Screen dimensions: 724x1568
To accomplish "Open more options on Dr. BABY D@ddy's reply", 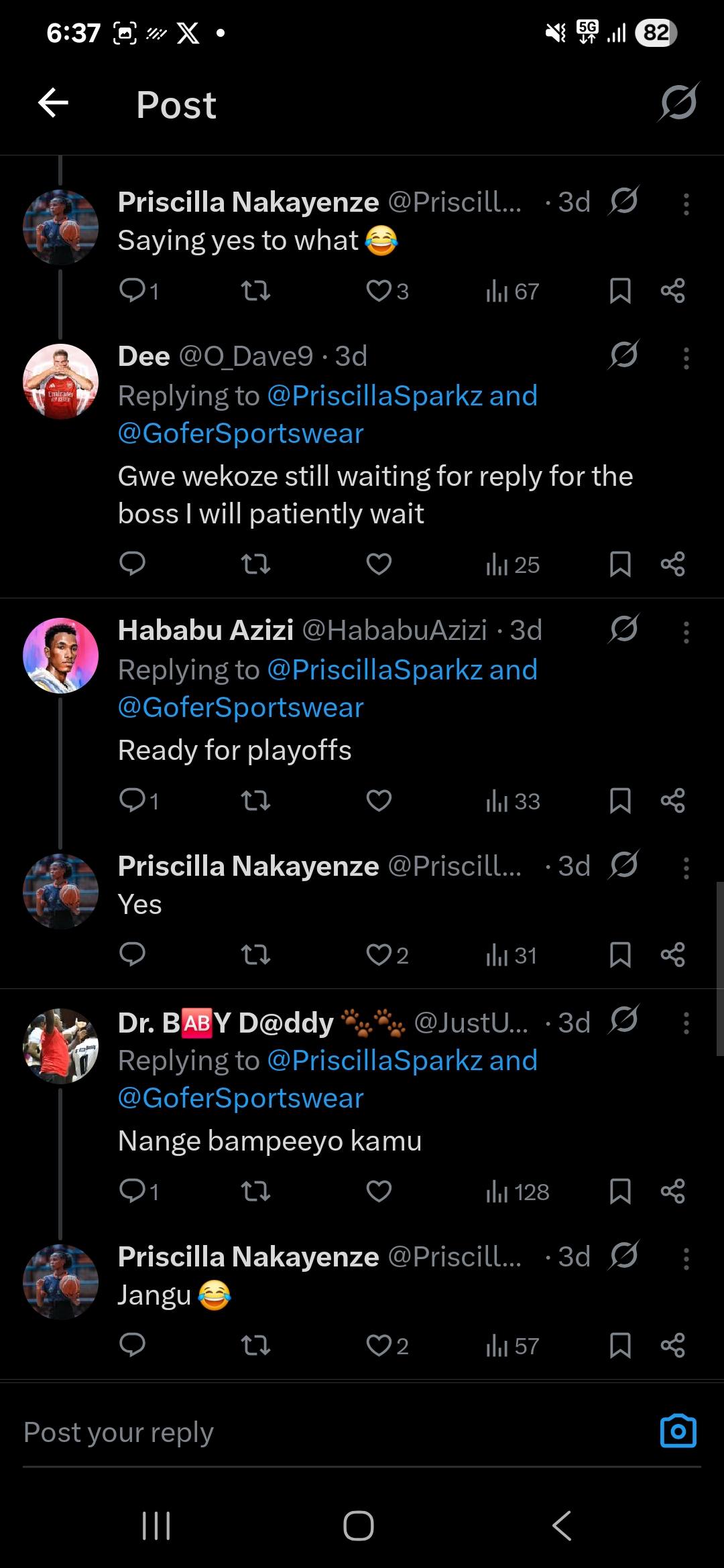I will (686, 1023).
